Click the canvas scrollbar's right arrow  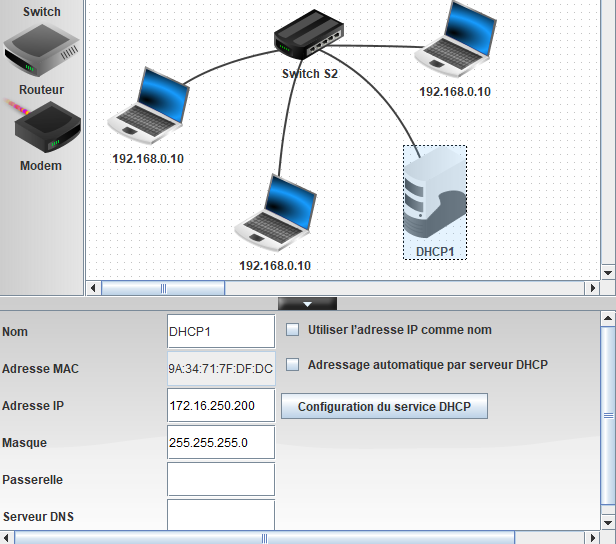coord(591,288)
